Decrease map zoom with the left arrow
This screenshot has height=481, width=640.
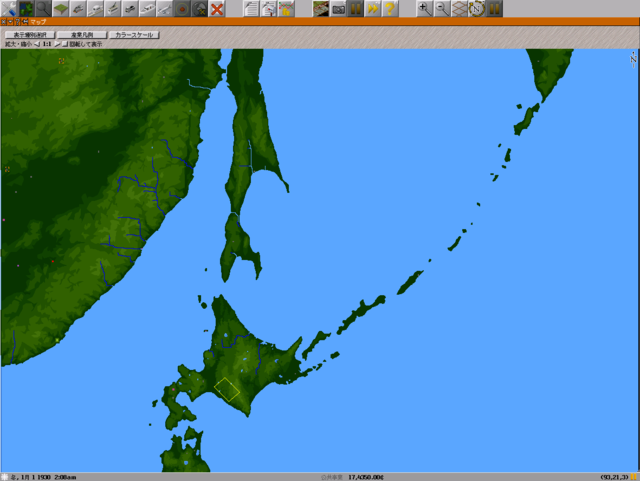coord(37,44)
